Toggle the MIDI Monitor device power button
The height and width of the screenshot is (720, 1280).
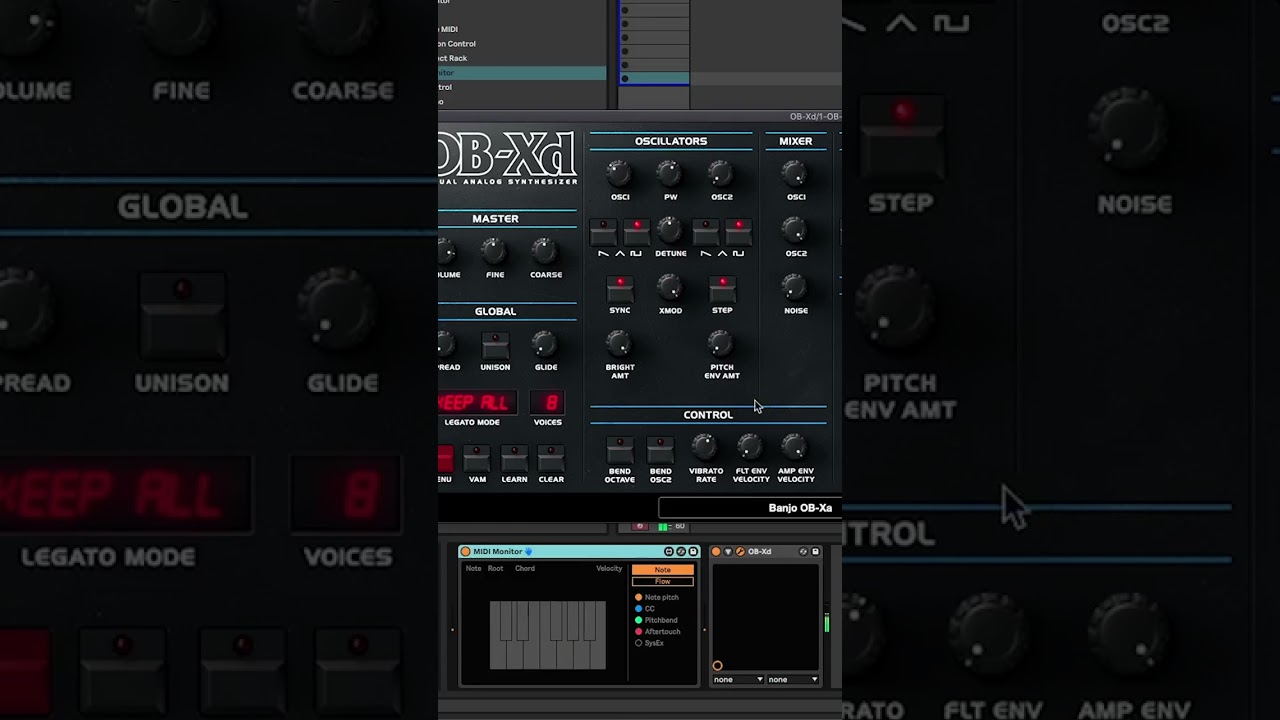coord(465,552)
